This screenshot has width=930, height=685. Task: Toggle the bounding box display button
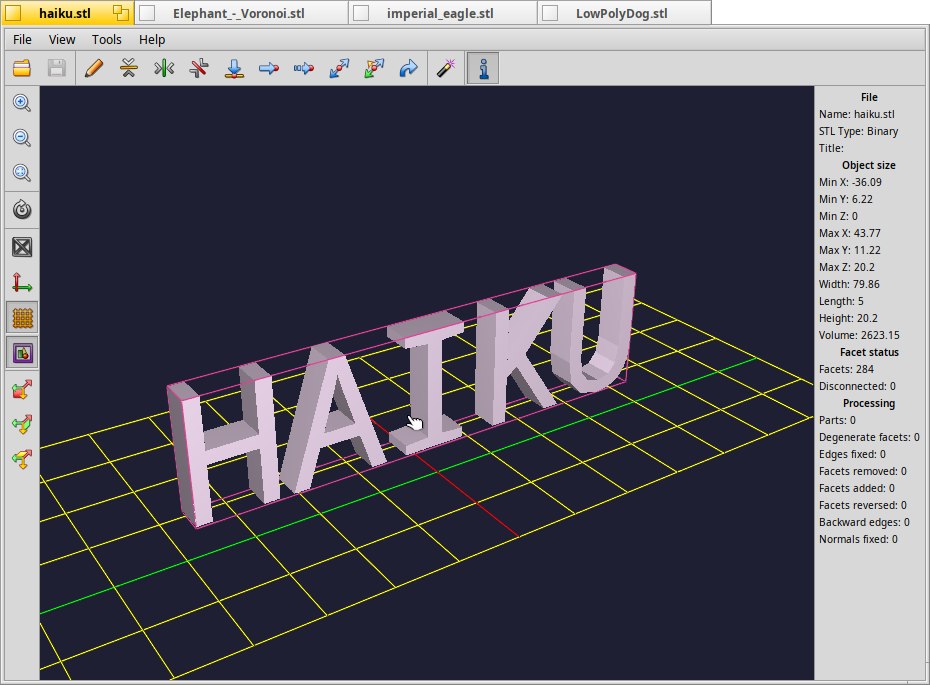click(x=22, y=353)
